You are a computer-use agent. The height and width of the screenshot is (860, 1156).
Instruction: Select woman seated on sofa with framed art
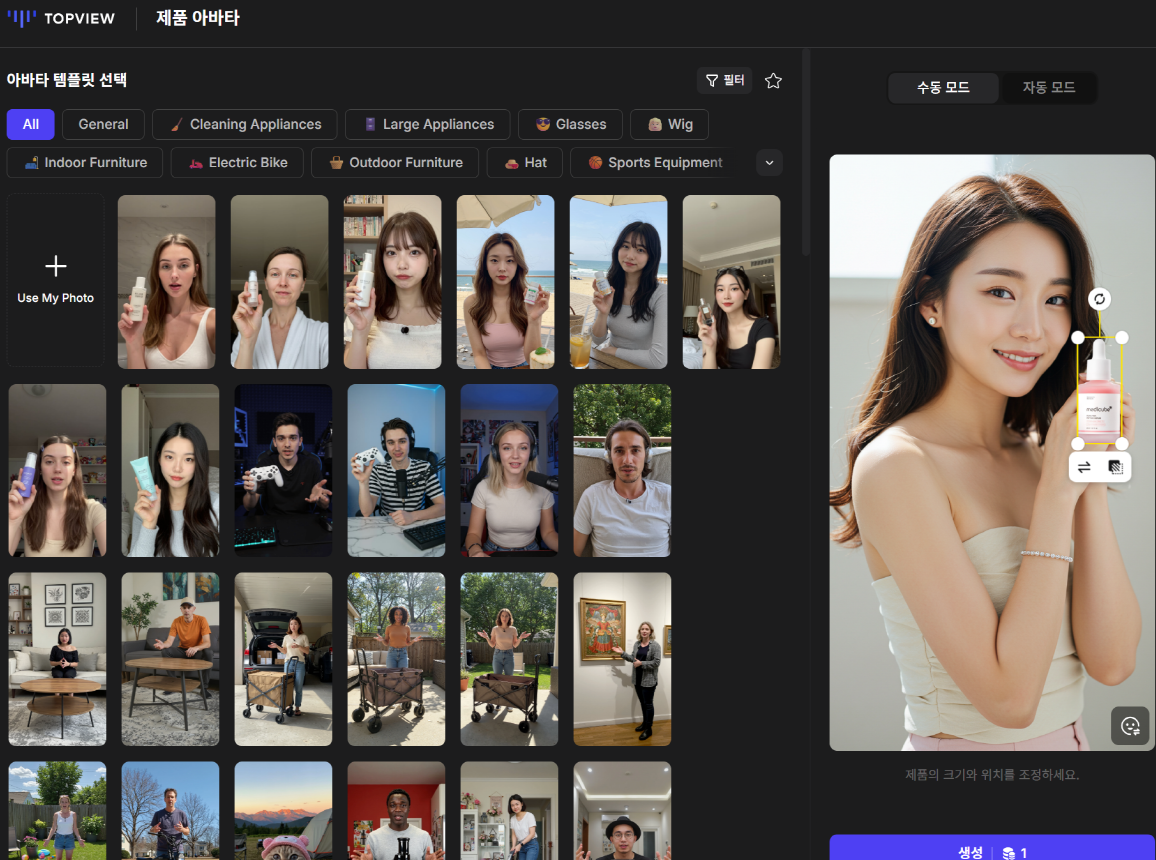point(58,659)
